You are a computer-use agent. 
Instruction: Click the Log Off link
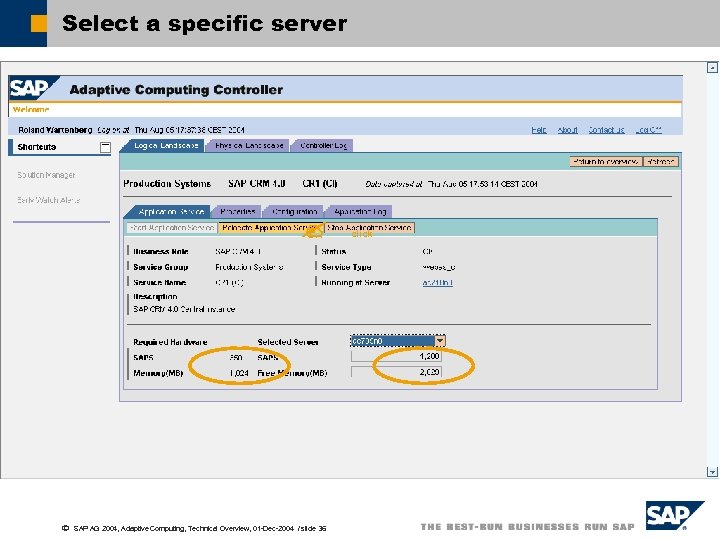click(x=648, y=130)
